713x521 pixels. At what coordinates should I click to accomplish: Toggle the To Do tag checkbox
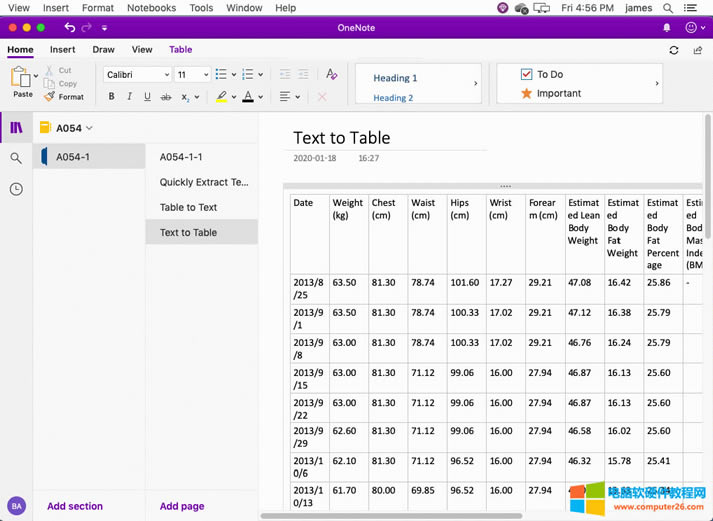pyautogui.click(x=527, y=74)
